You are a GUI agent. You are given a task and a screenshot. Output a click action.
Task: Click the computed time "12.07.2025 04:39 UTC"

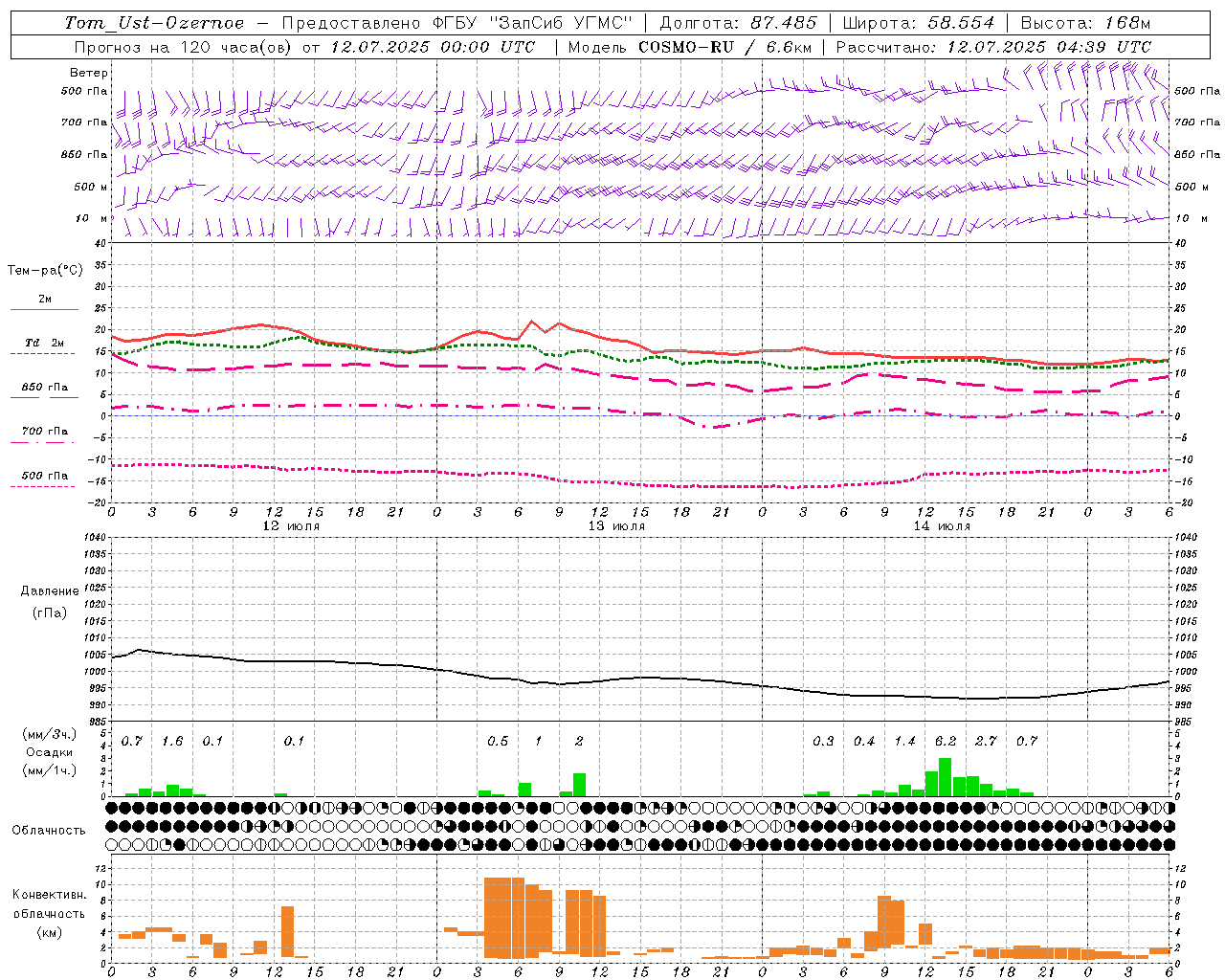(1049, 47)
